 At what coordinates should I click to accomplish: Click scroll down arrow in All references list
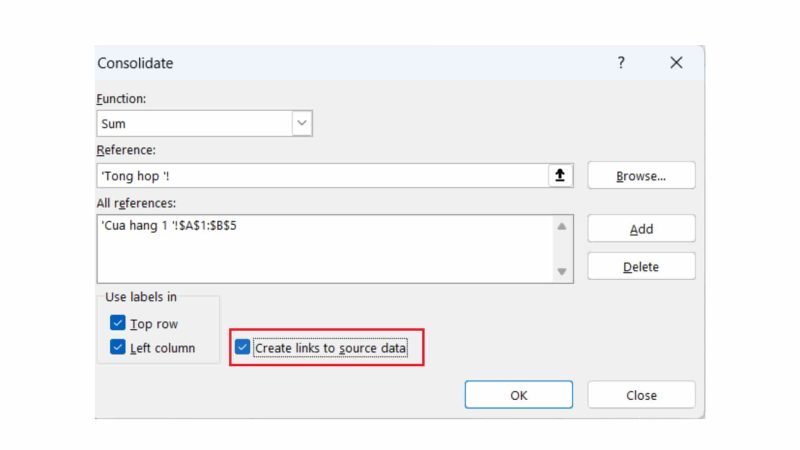562,271
